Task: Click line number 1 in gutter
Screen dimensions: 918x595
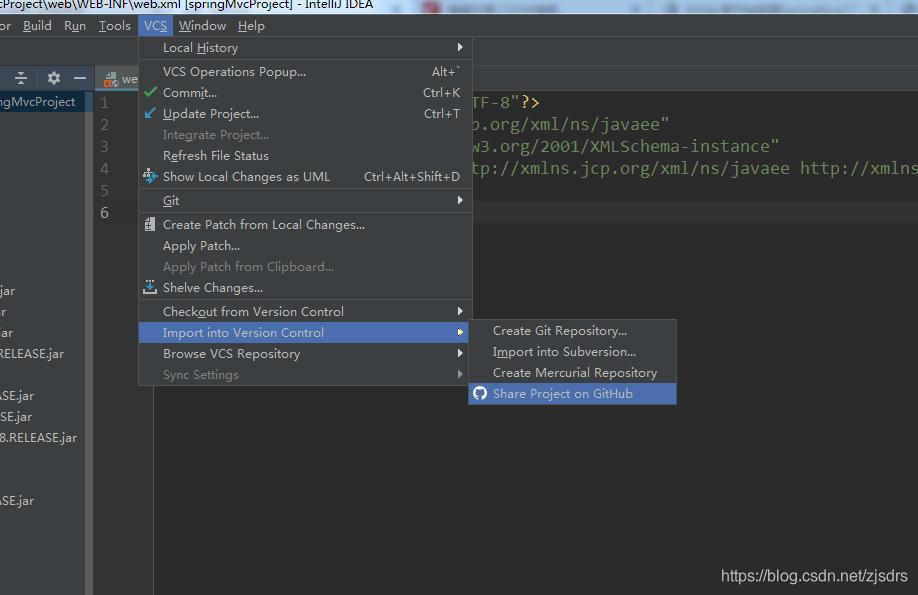Action: pyautogui.click(x=104, y=102)
